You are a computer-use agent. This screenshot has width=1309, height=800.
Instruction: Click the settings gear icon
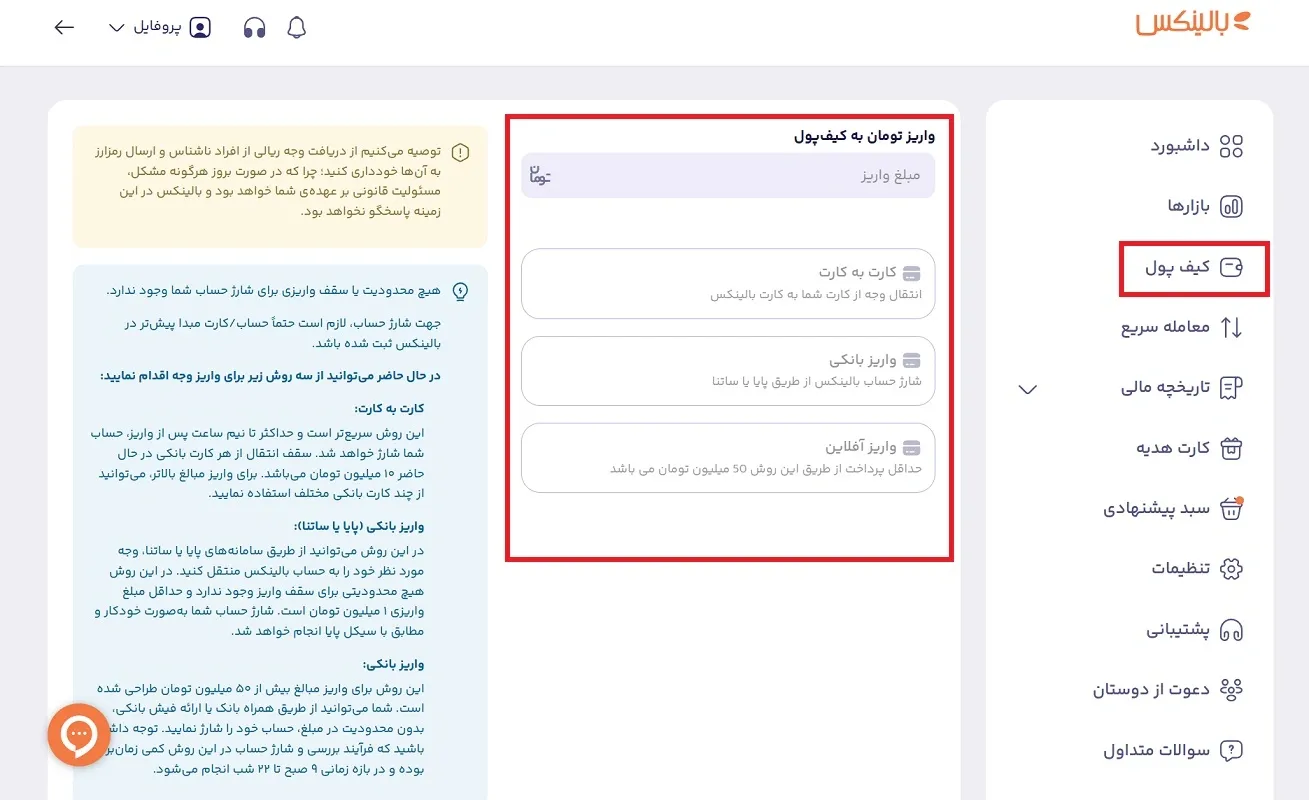click(x=1232, y=569)
